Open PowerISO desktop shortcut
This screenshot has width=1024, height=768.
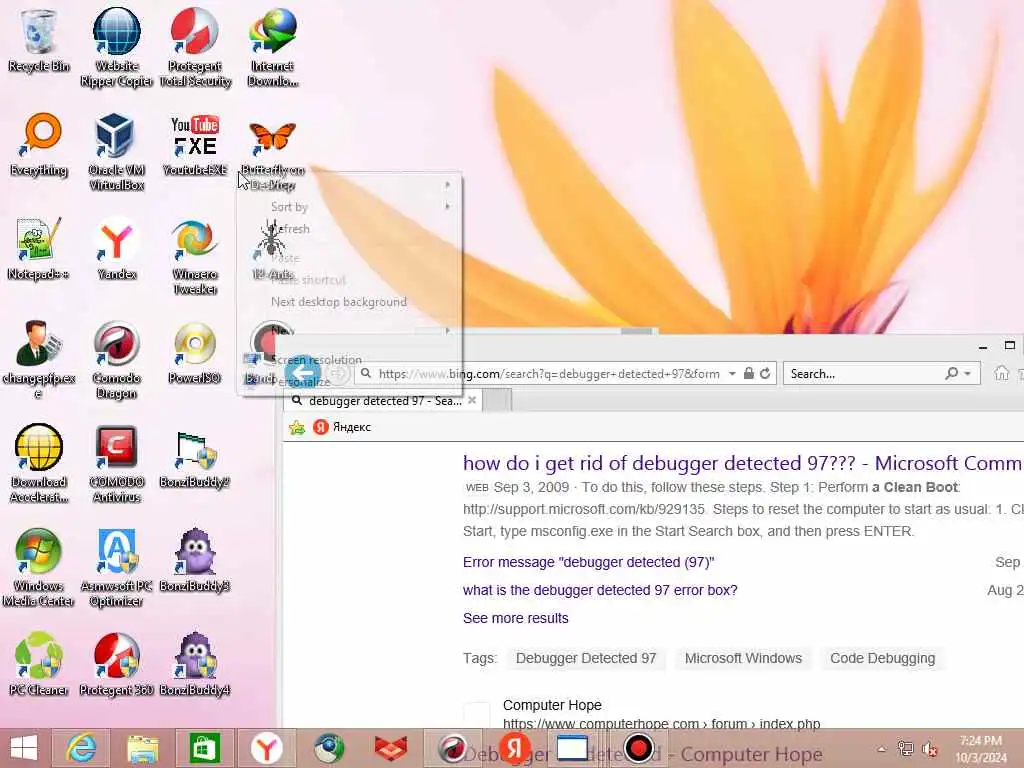tap(195, 353)
